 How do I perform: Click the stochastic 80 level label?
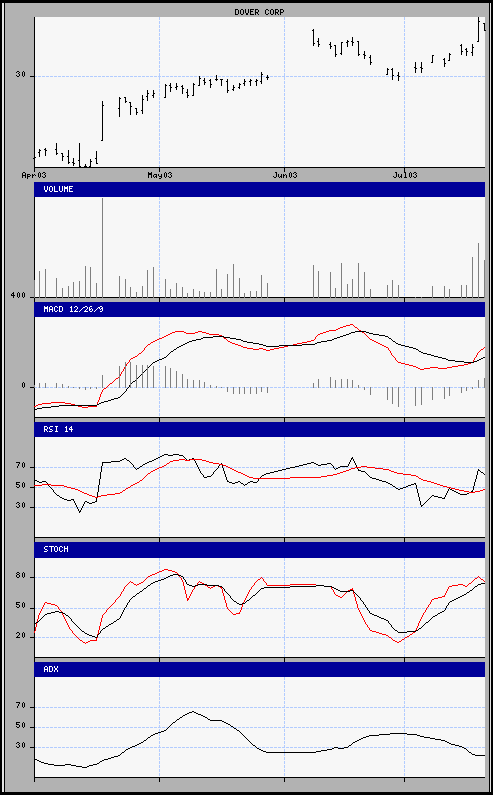[20, 576]
